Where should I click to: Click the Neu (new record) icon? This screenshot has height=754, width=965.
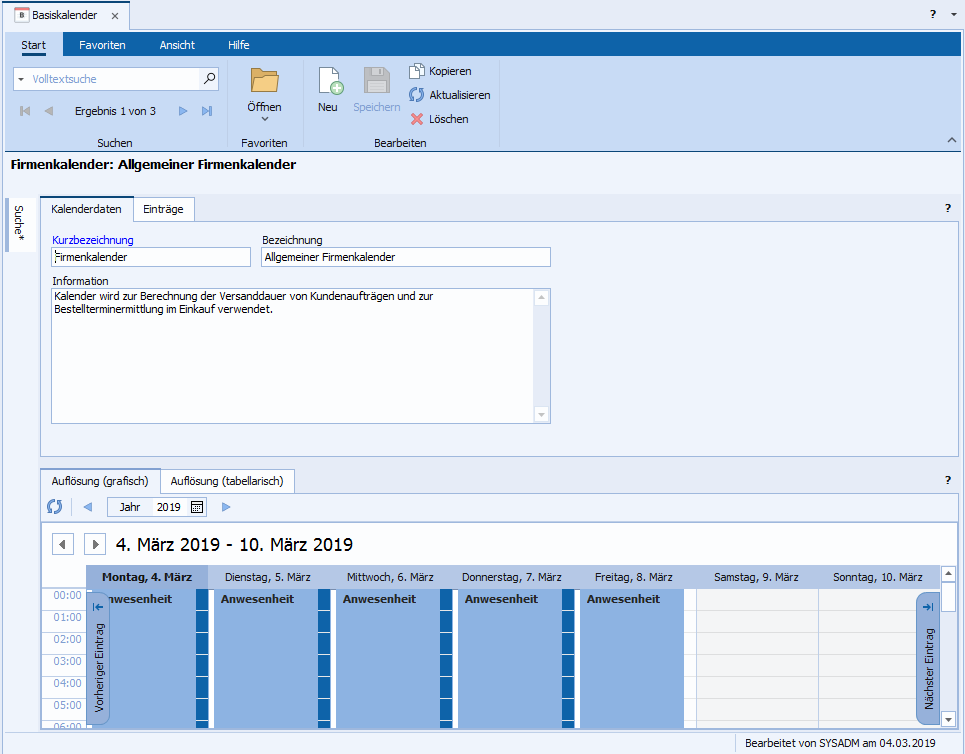(329, 82)
